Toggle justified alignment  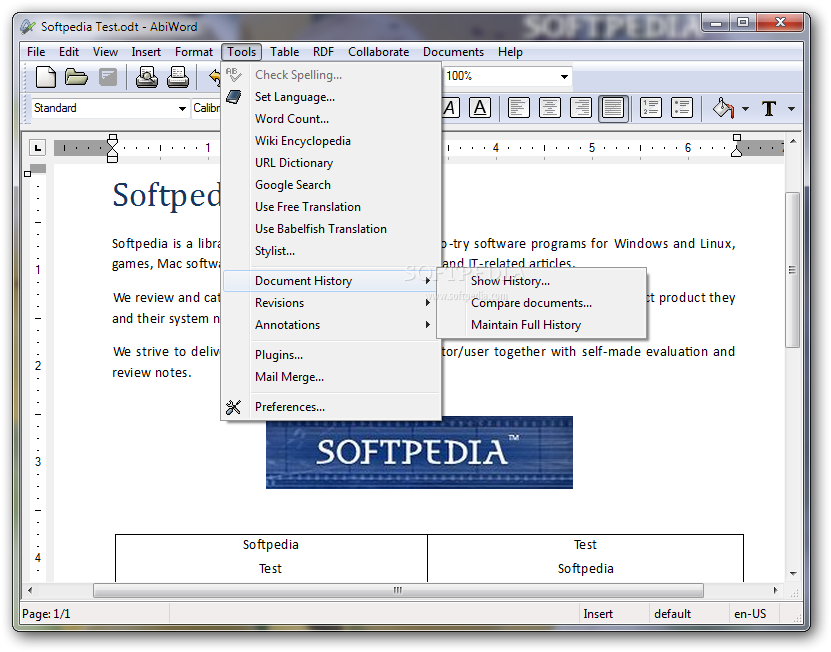(x=613, y=109)
